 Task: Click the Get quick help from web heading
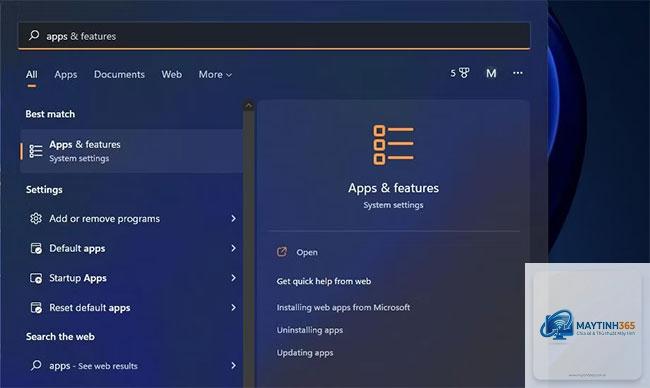pyautogui.click(x=324, y=281)
